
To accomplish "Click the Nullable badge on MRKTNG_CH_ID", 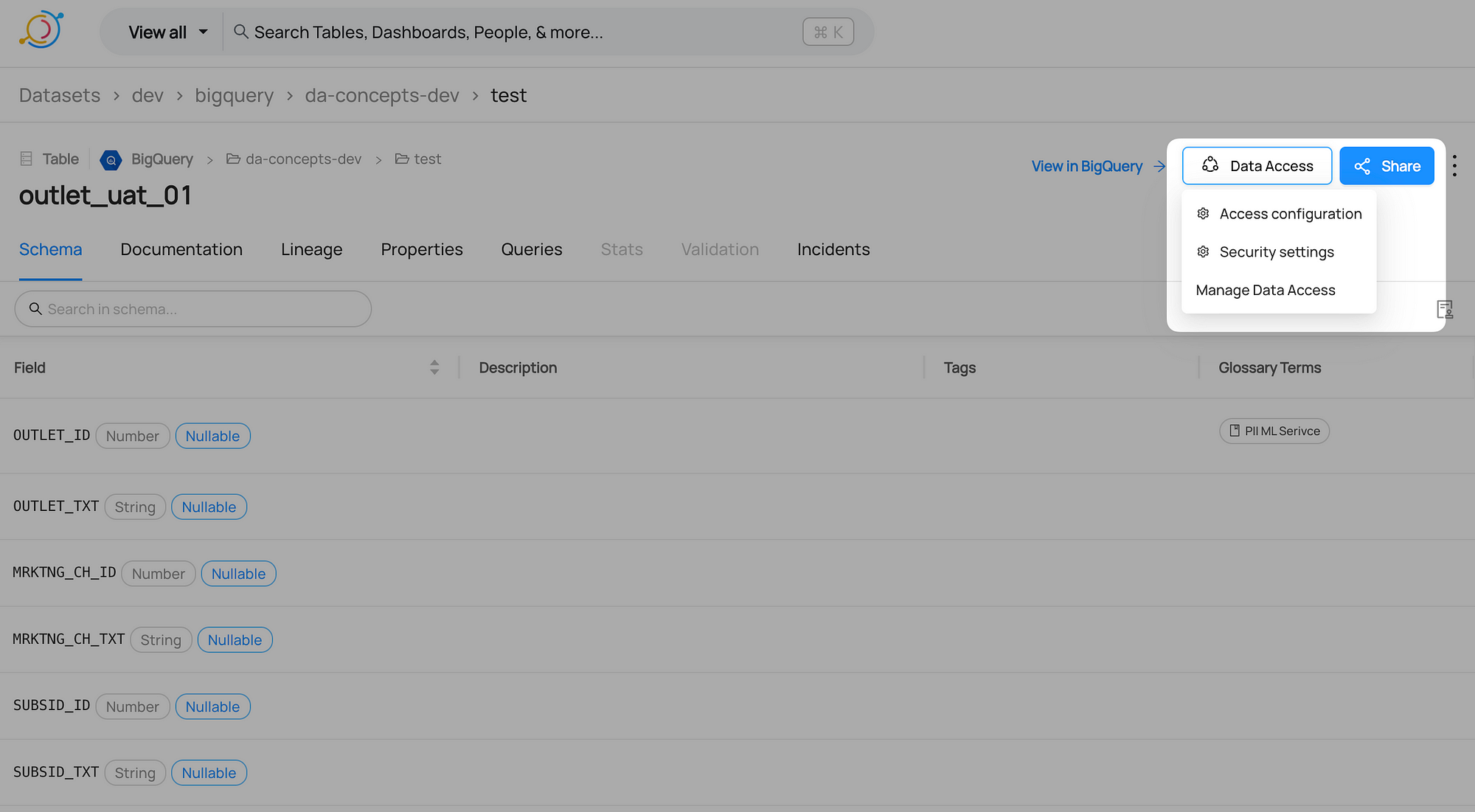I will pyautogui.click(x=238, y=574).
